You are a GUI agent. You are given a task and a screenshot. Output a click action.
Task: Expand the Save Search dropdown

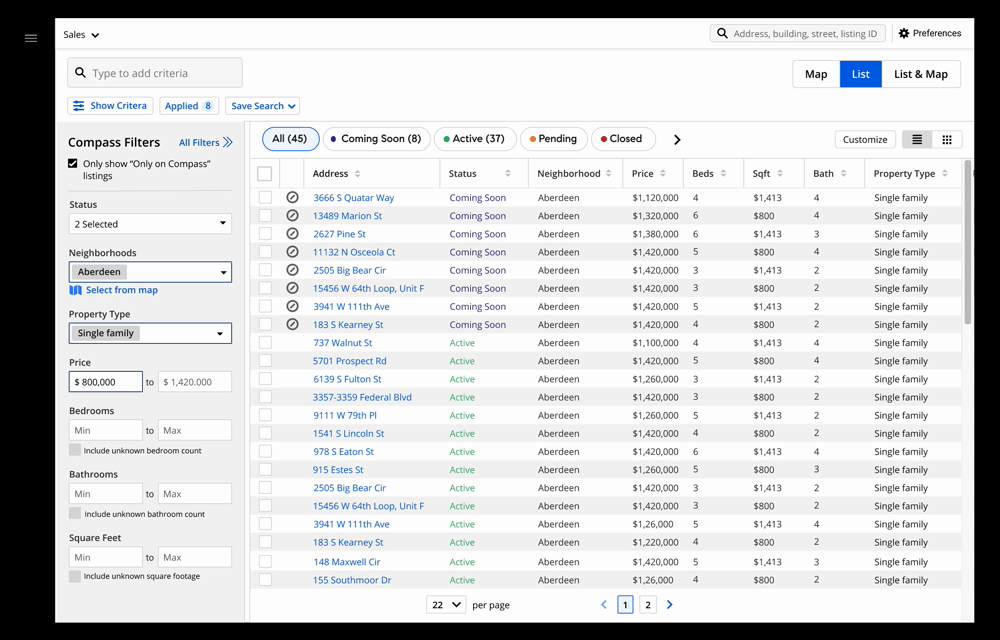point(263,106)
